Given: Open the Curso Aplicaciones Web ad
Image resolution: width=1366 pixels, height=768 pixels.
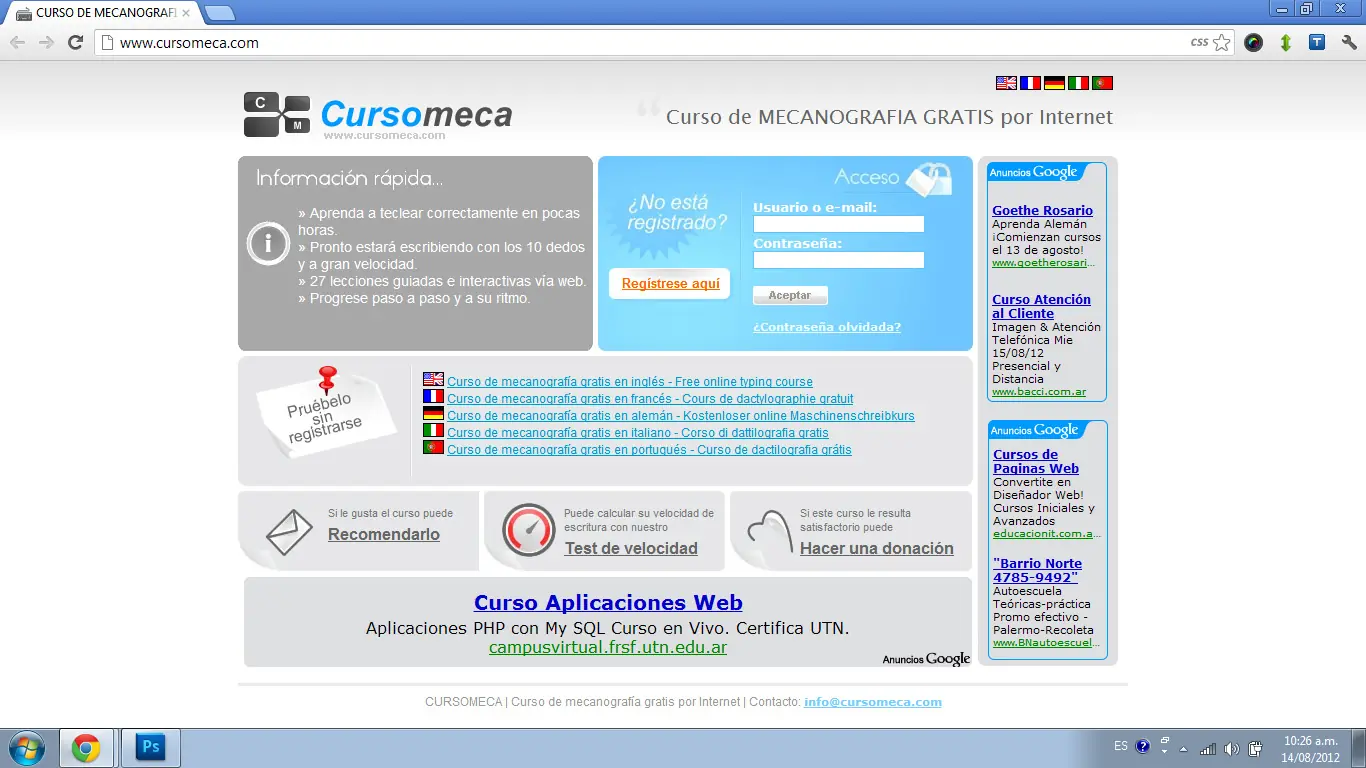Looking at the screenshot, I should (608, 603).
